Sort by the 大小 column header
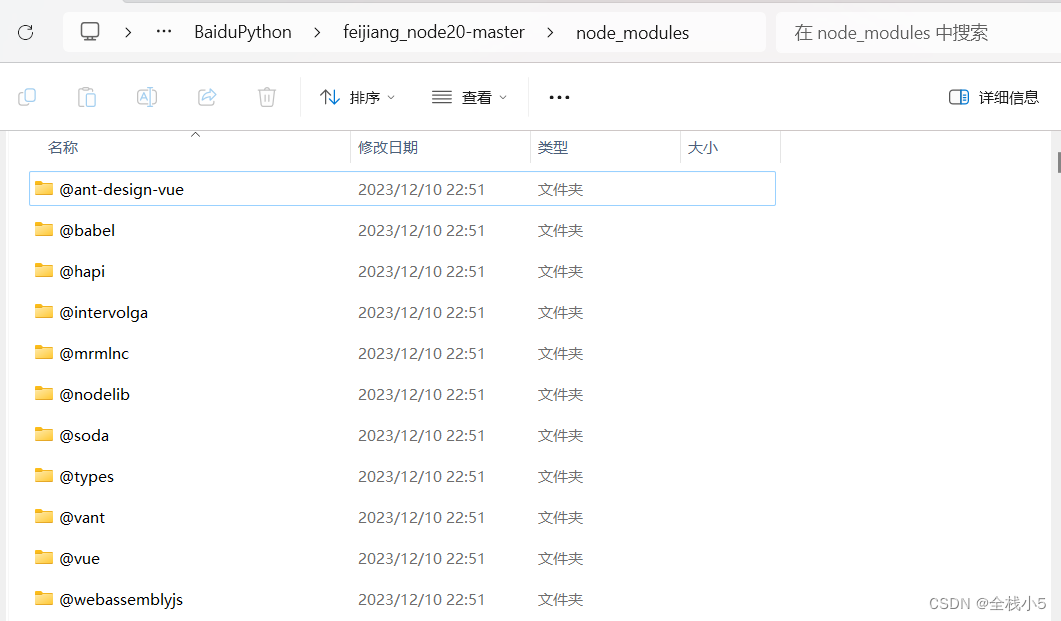The height and width of the screenshot is (621, 1061). (702, 147)
